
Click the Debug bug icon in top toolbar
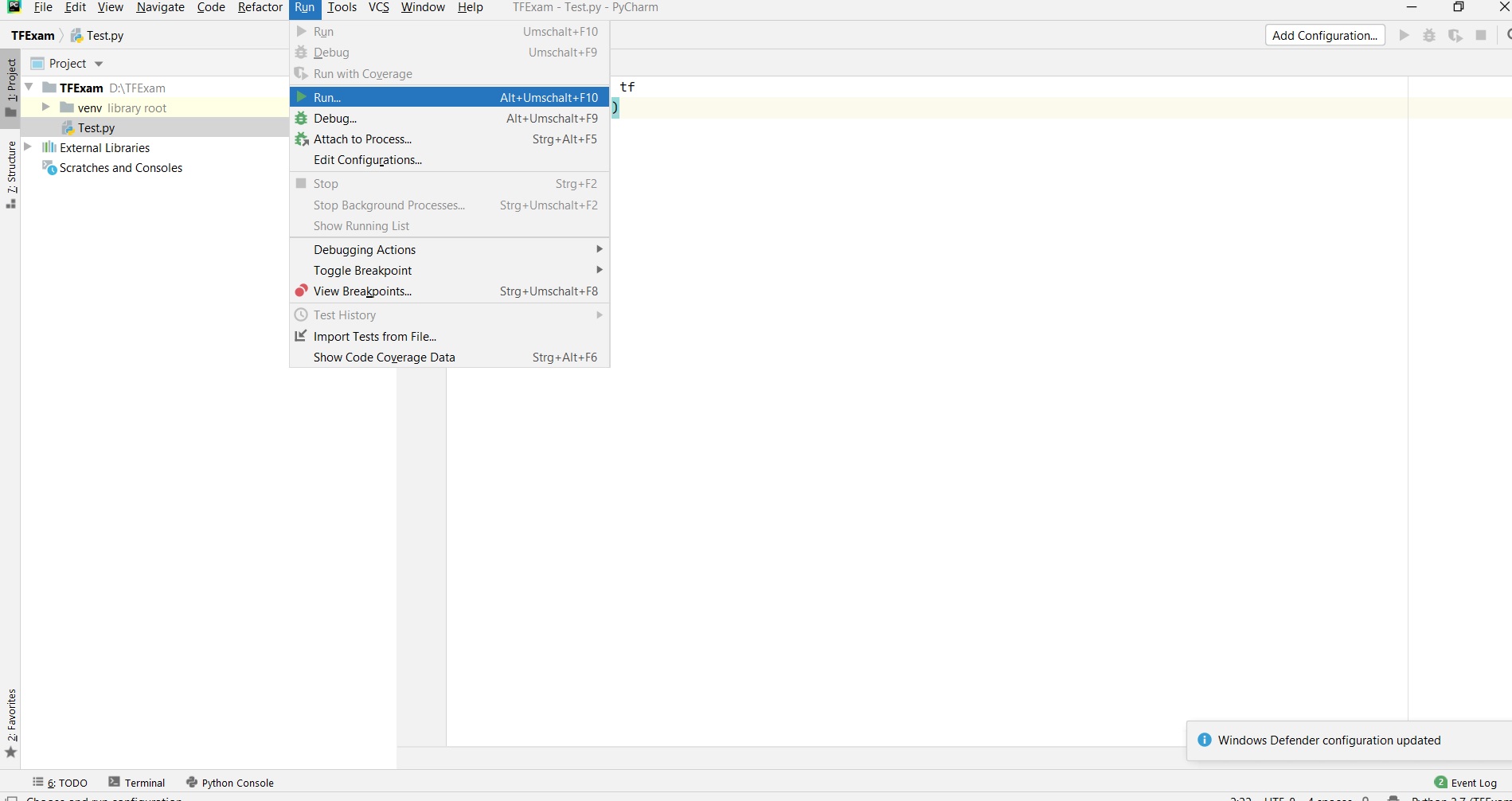pos(1430,35)
